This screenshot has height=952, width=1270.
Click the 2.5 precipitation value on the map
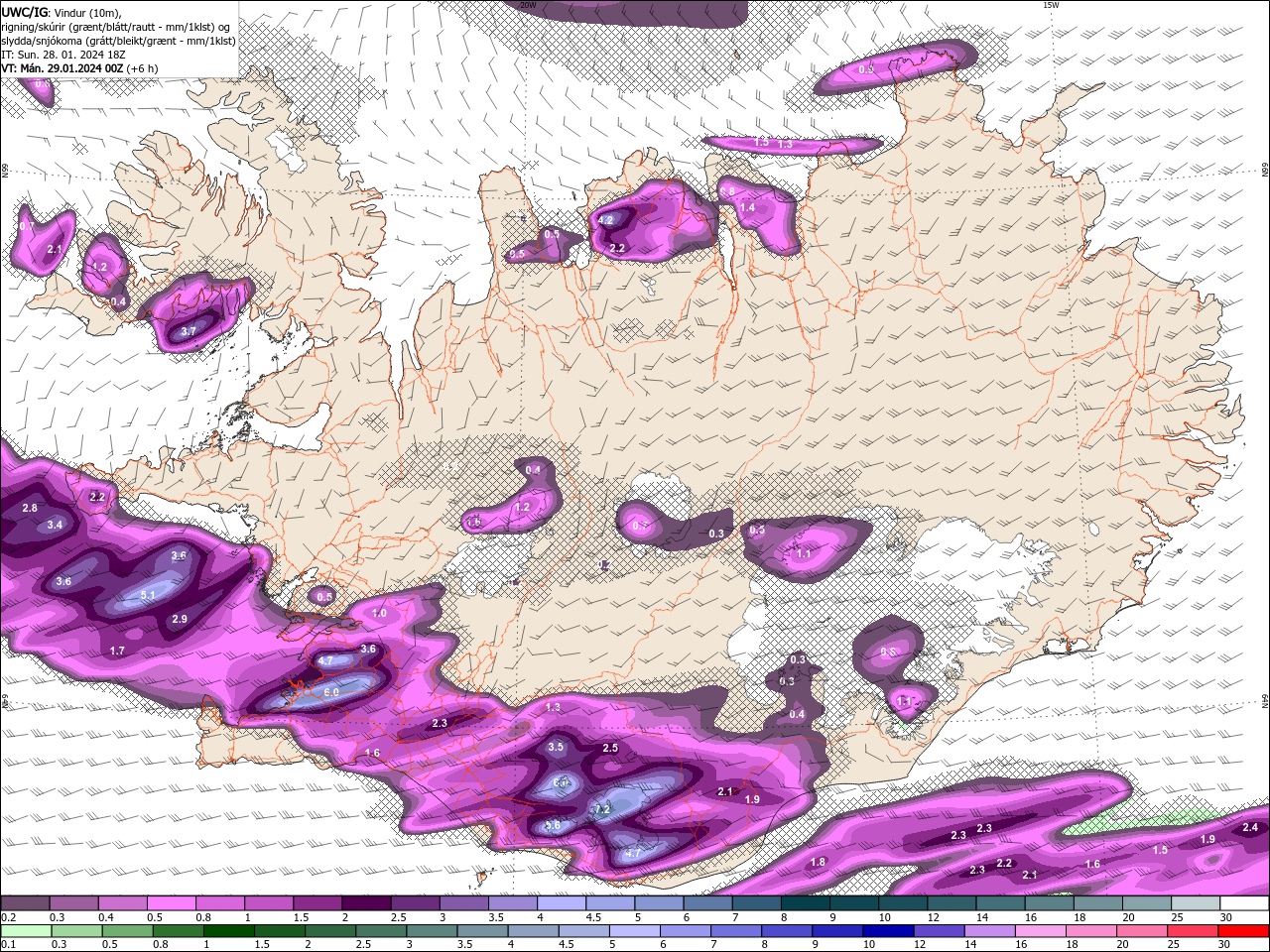610,748
